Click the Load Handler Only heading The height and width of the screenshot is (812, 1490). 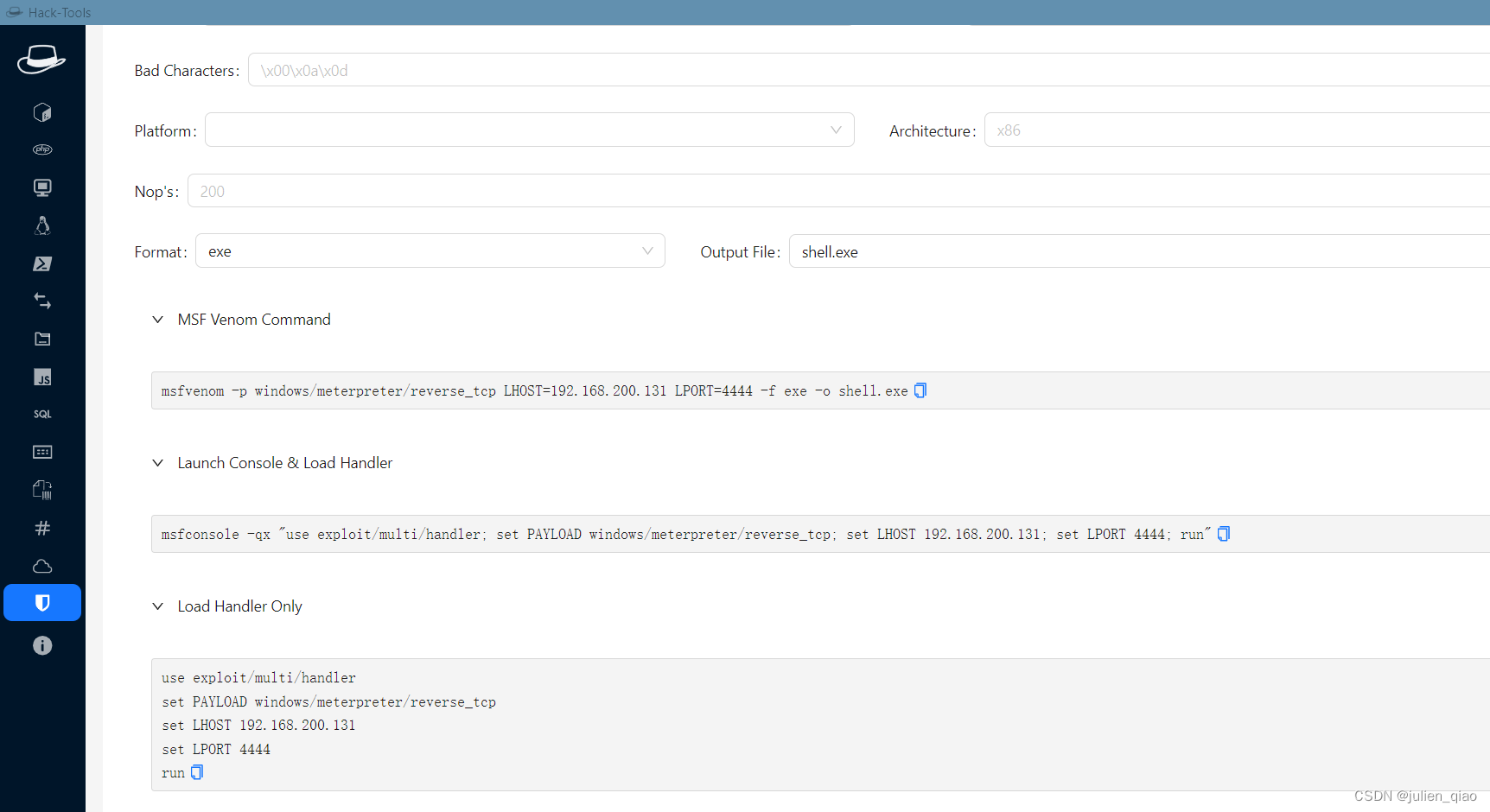point(239,606)
